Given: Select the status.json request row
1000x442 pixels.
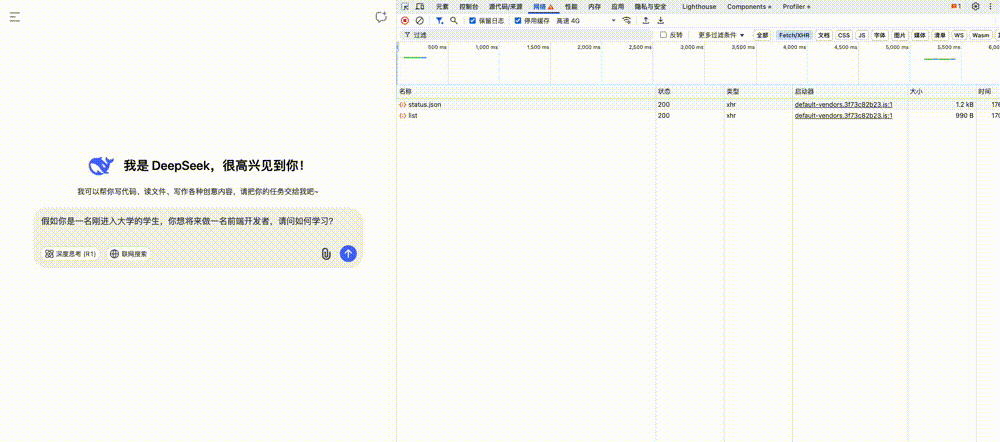Looking at the screenshot, I should coord(698,104).
